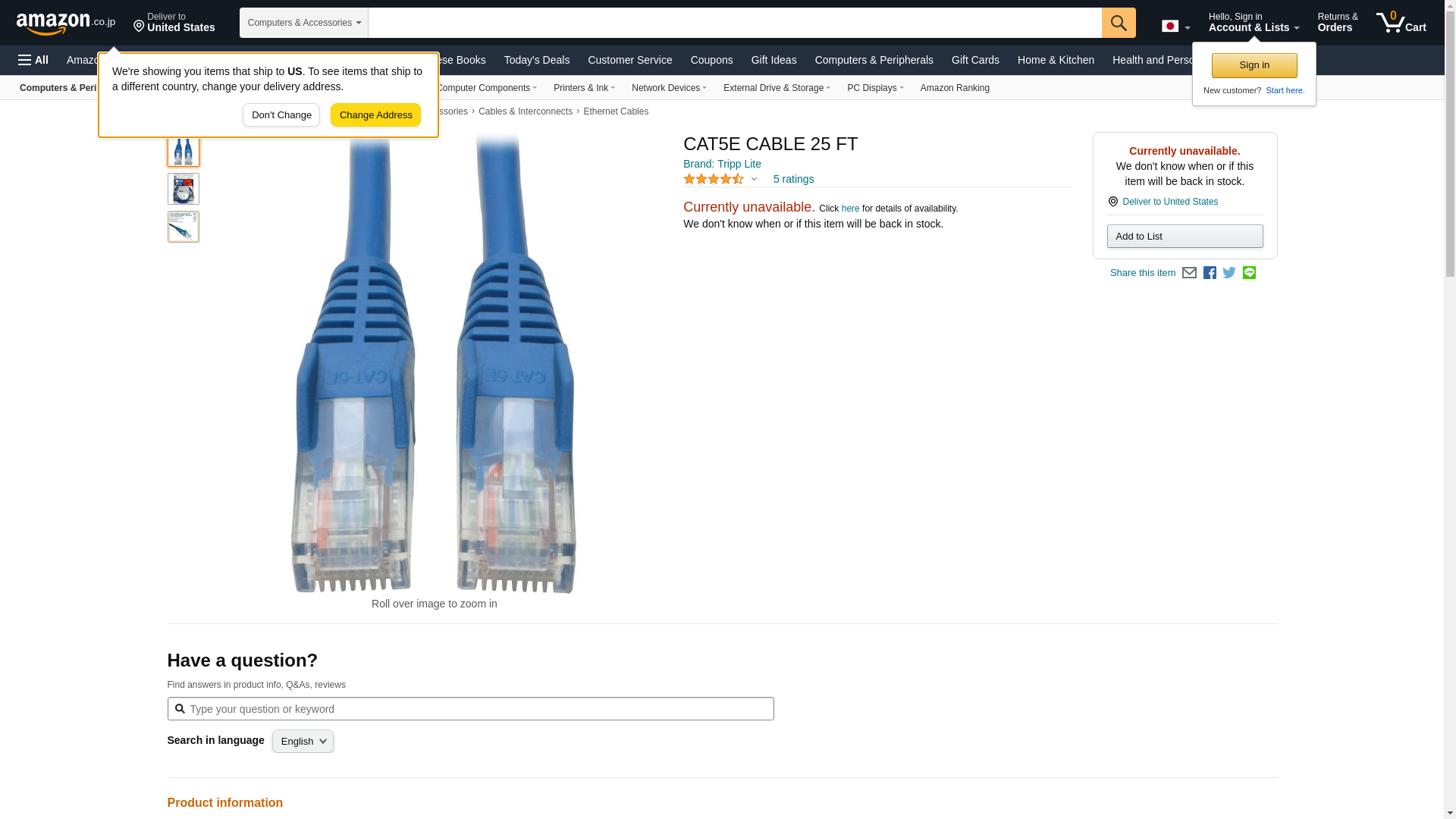Click the Change Address button

pos(375,115)
